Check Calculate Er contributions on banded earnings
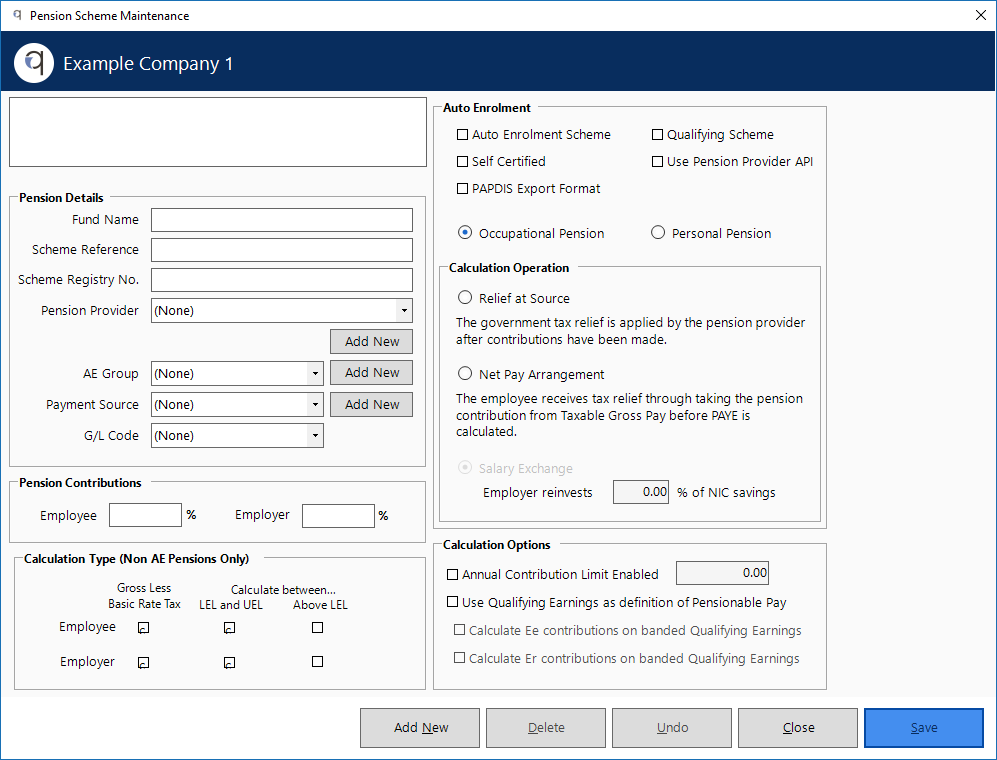This screenshot has width=997, height=760. (459, 658)
